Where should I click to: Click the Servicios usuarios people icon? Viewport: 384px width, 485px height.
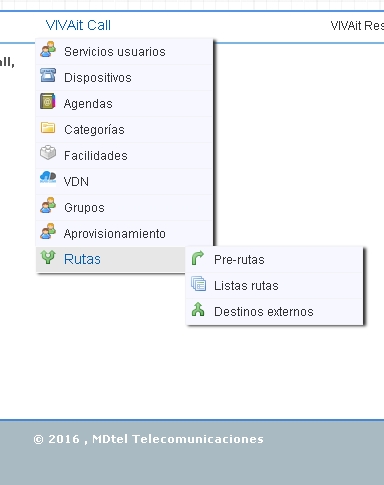coord(48,49)
